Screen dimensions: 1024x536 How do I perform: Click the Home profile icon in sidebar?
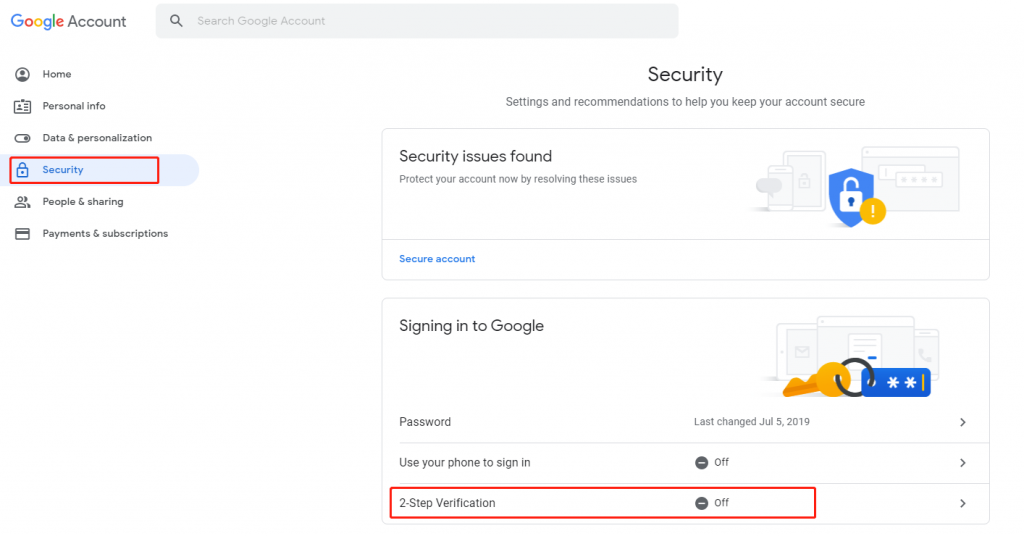click(x=22, y=74)
